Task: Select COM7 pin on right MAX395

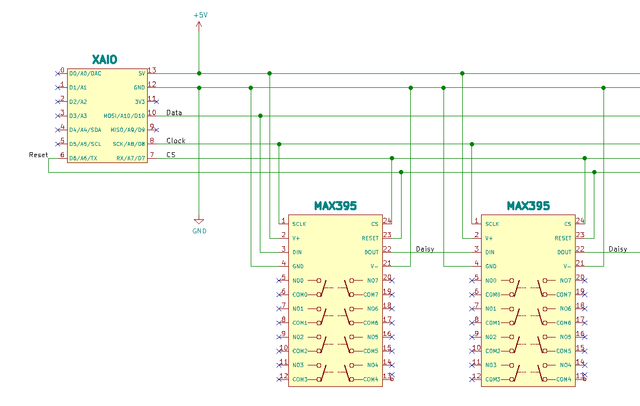Action: pos(564,295)
